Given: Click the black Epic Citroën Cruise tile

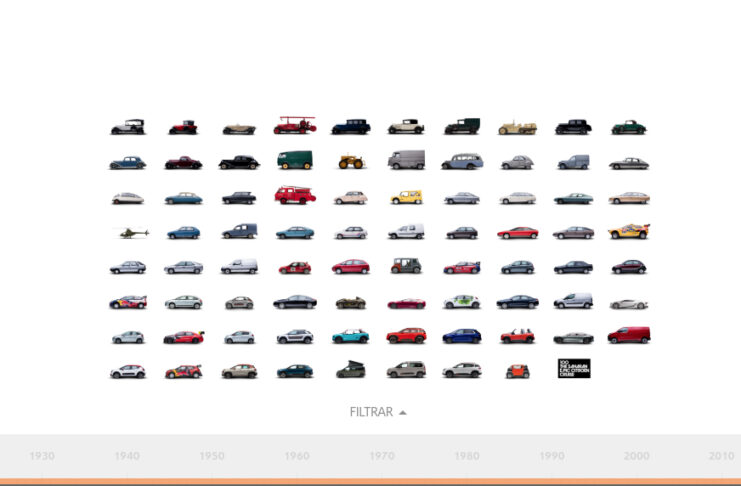Looking at the screenshot, I should click(x=573, y=369).
